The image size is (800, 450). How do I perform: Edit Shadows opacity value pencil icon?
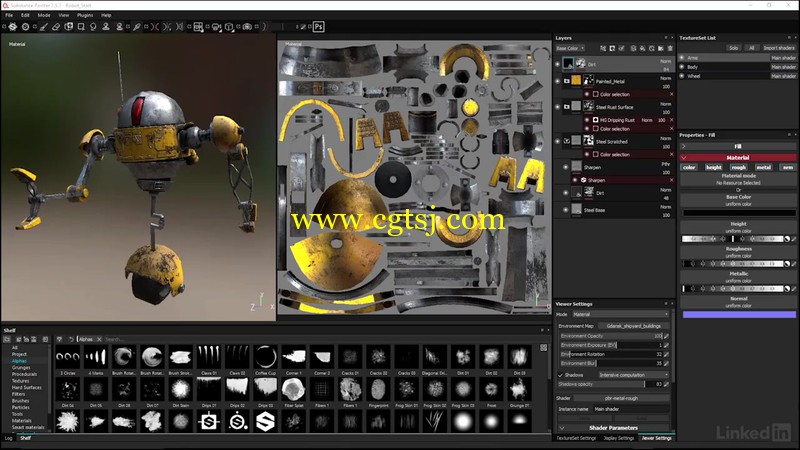(x=666, y=384)
